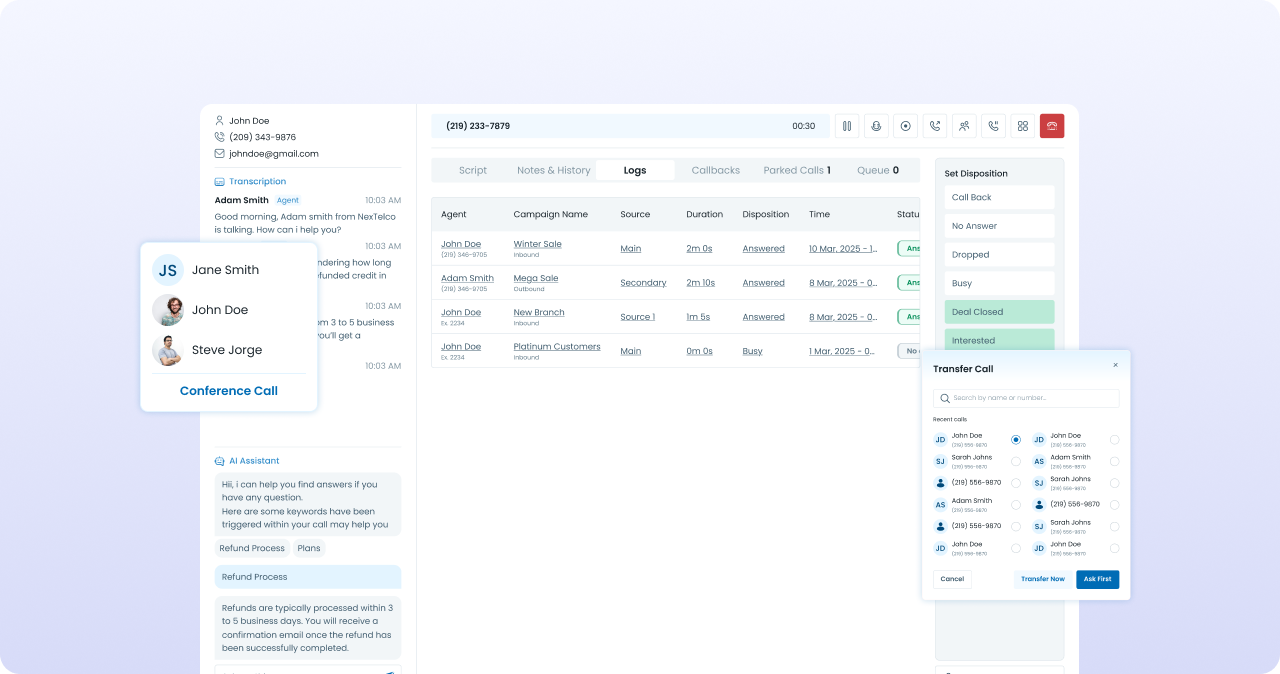Put the call on hold using phone-pause icon
The width and height of the screenshot is (1280, 674).
pyautogui.click(x=993, y=126)
